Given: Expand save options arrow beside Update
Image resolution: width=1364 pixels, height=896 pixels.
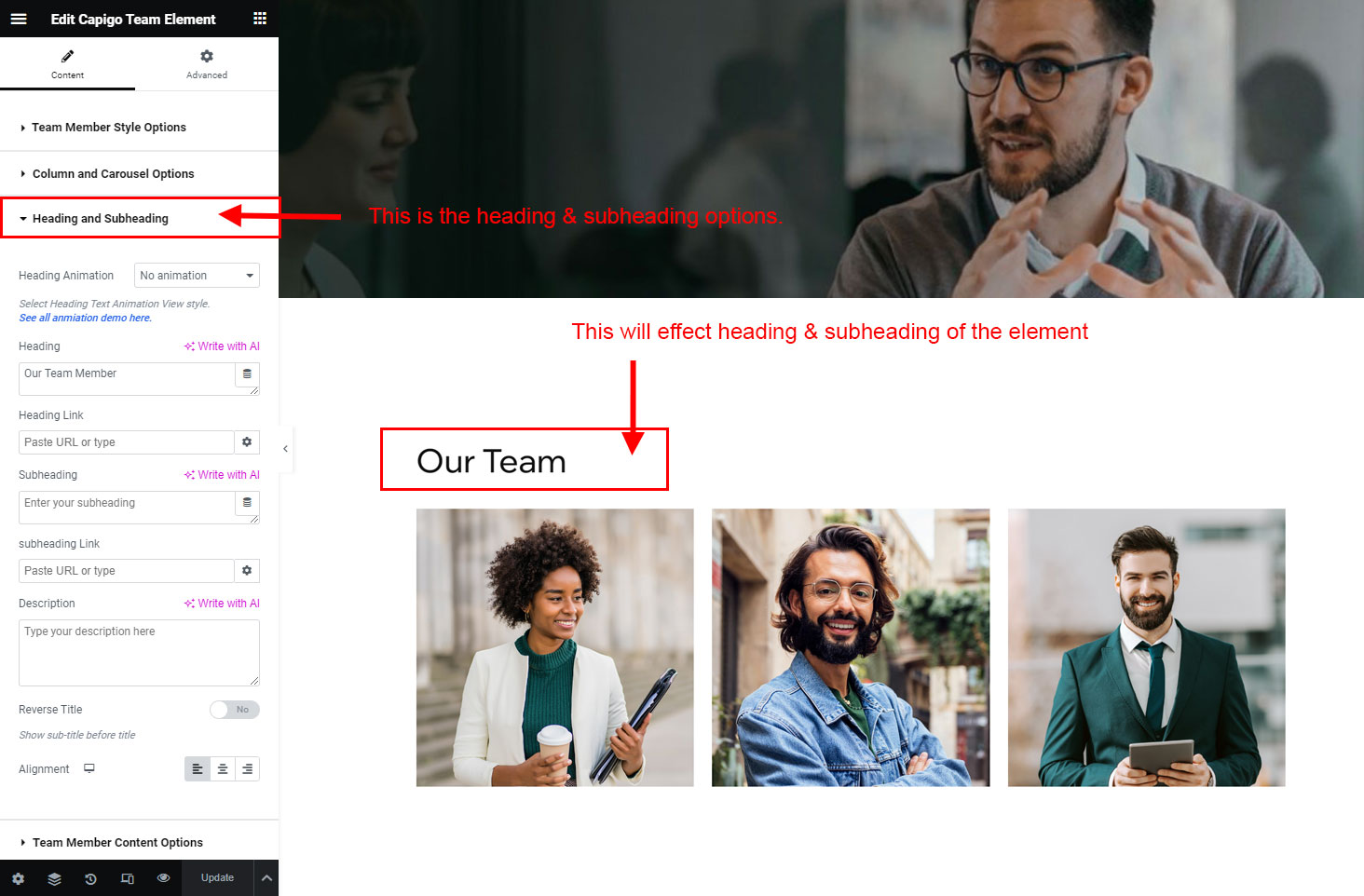Looking at the screenshot, I should pyautogui.click(x=266, y=878).
